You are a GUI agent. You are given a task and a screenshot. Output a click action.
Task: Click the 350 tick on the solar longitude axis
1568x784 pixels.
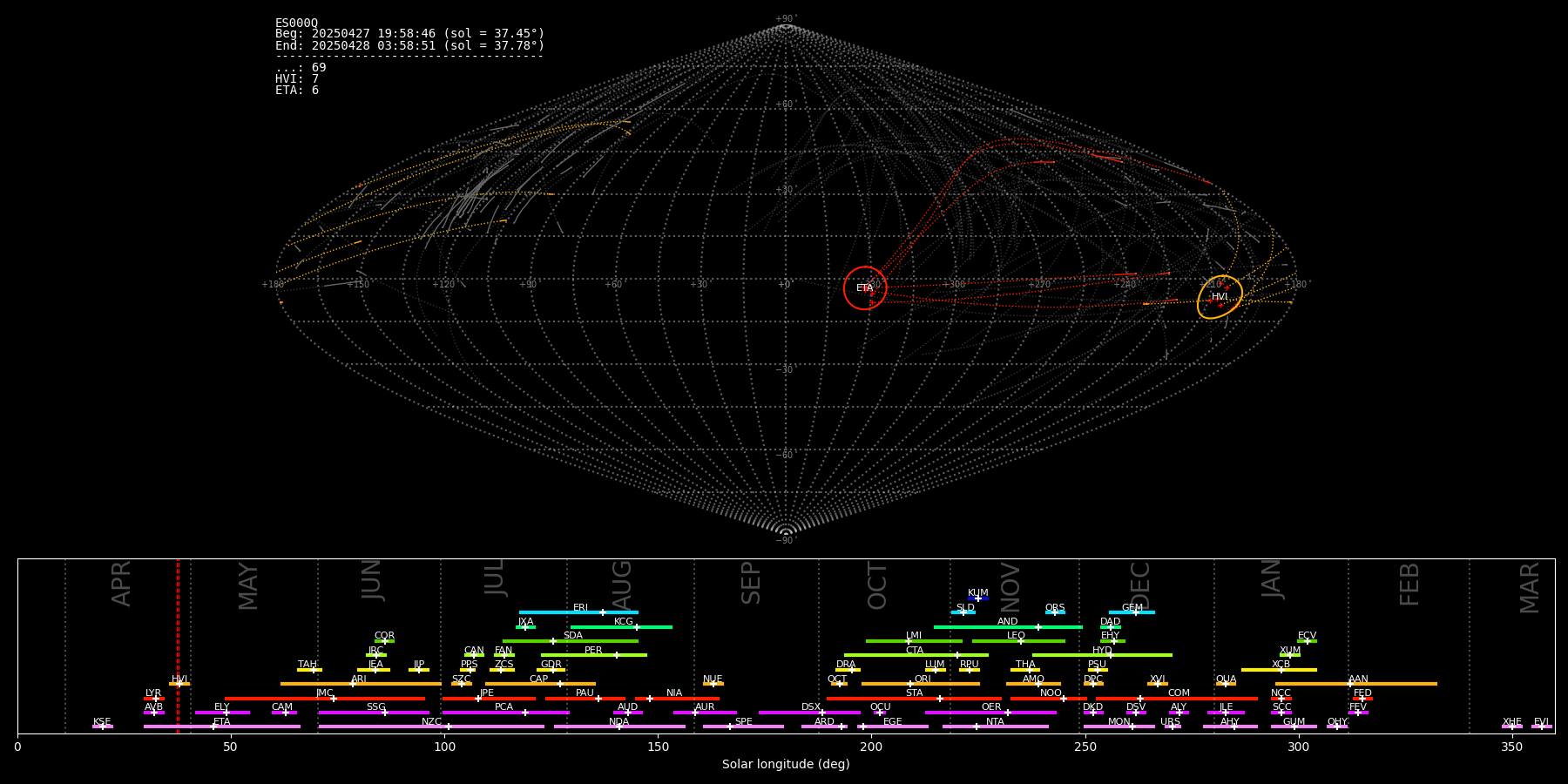1511,747
